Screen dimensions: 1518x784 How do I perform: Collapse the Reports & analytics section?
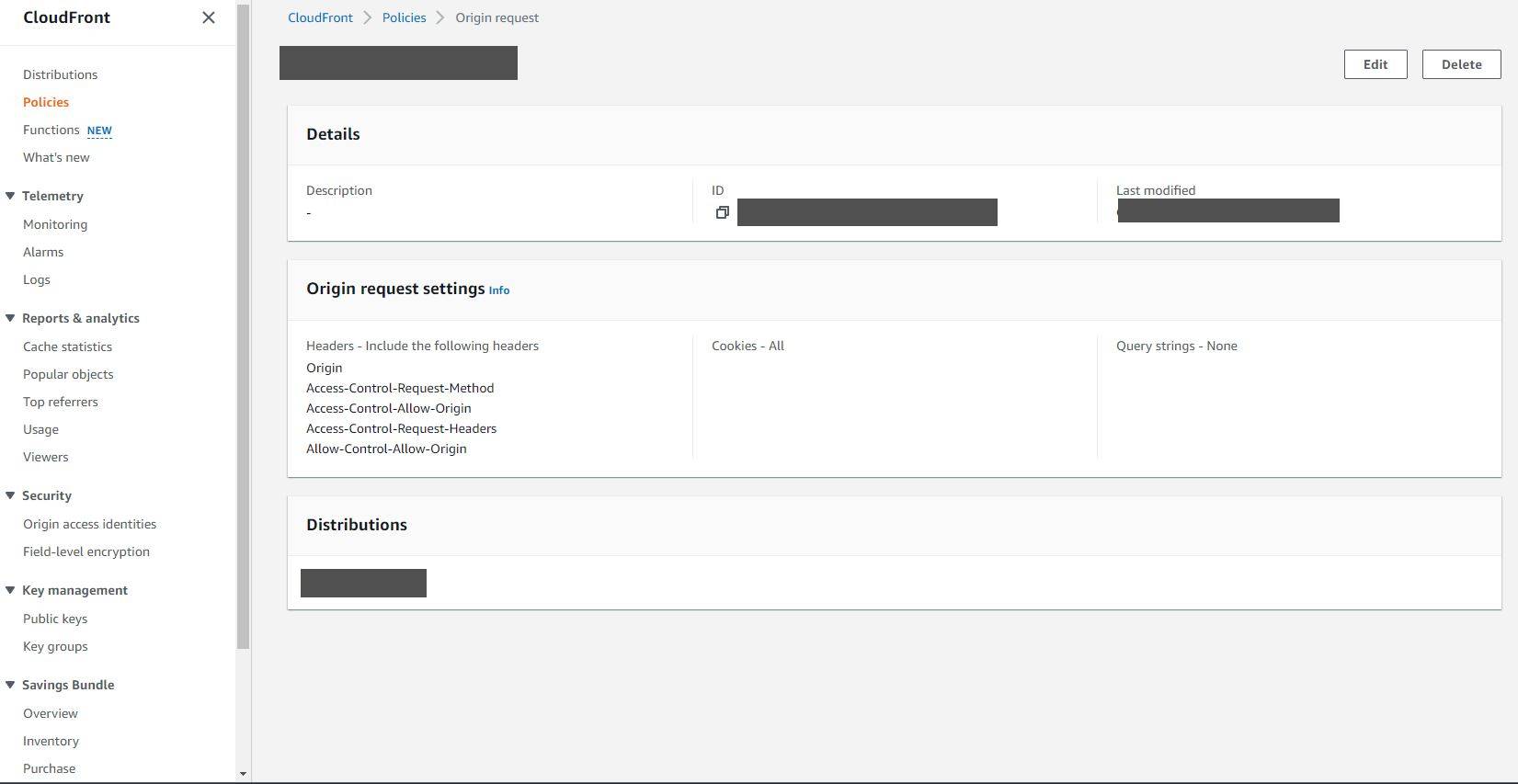10,318
